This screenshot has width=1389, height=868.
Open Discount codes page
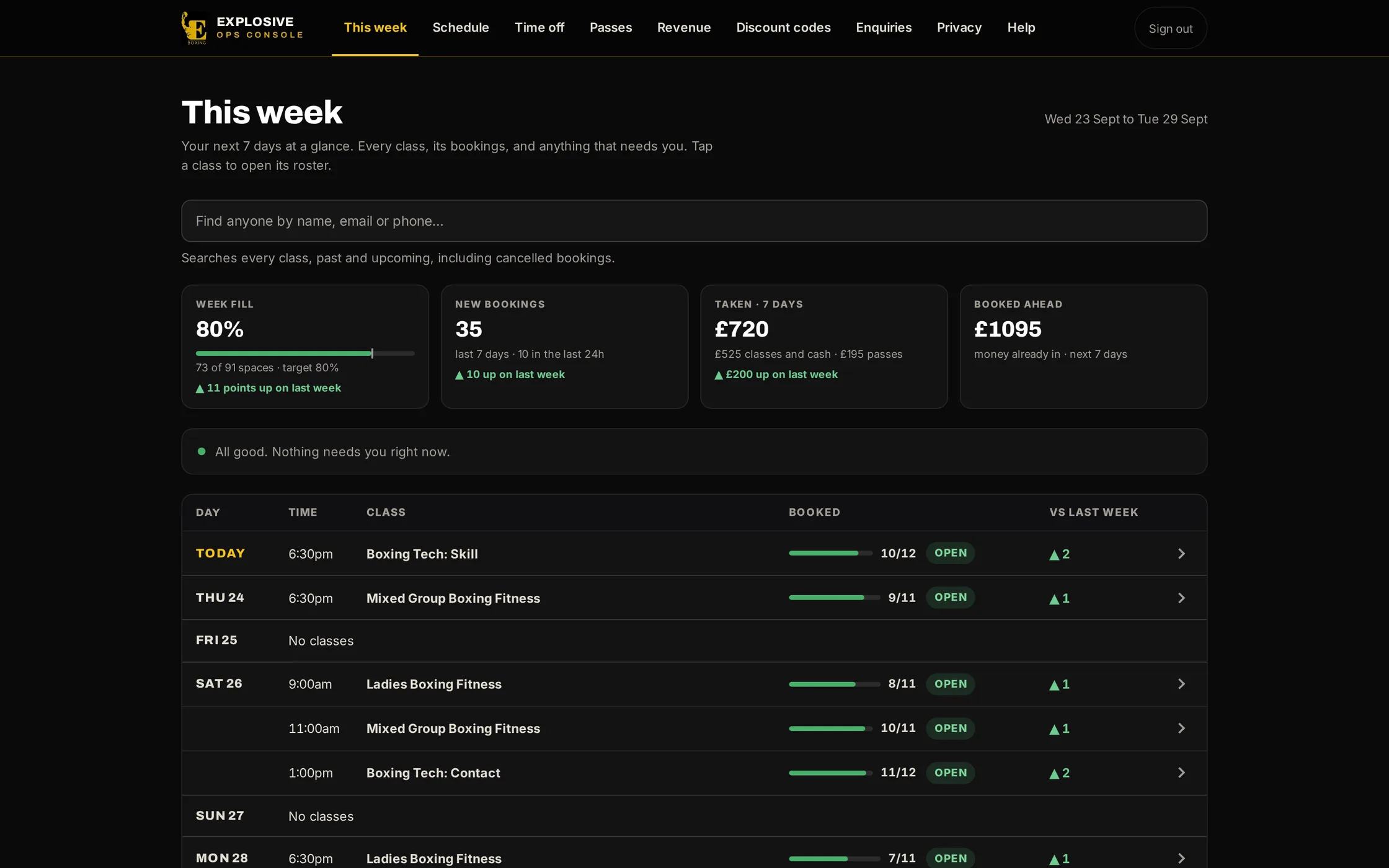pos(783,28)
